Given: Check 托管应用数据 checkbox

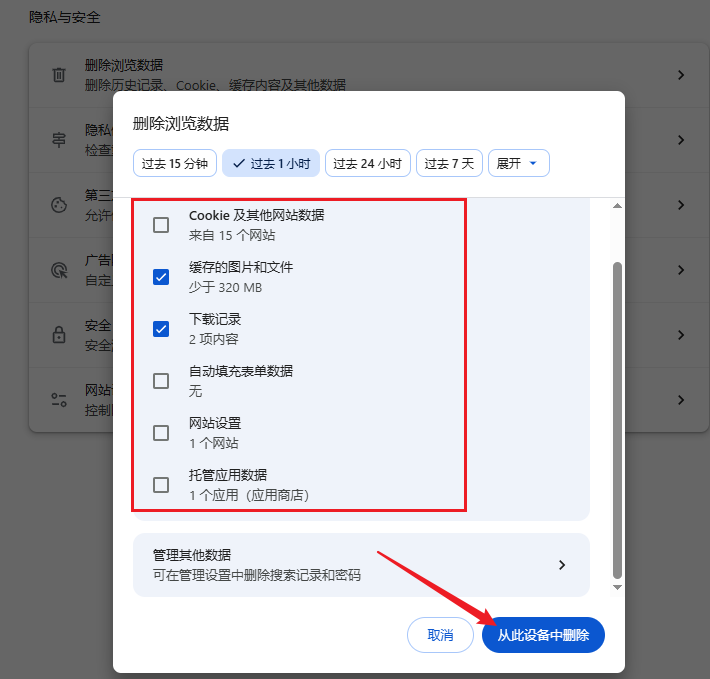Looking at the screenshot, I should click(x=161, y=485).
